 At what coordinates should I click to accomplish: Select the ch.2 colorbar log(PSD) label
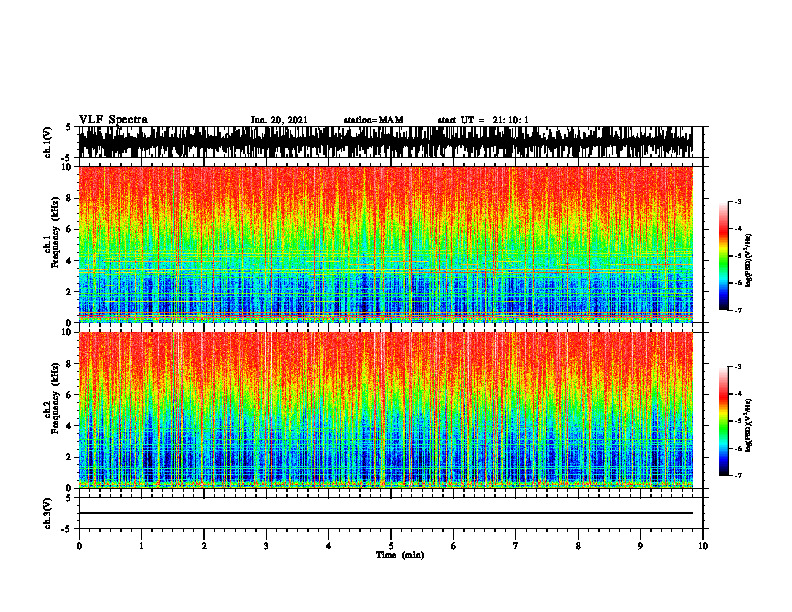point(749,426)
